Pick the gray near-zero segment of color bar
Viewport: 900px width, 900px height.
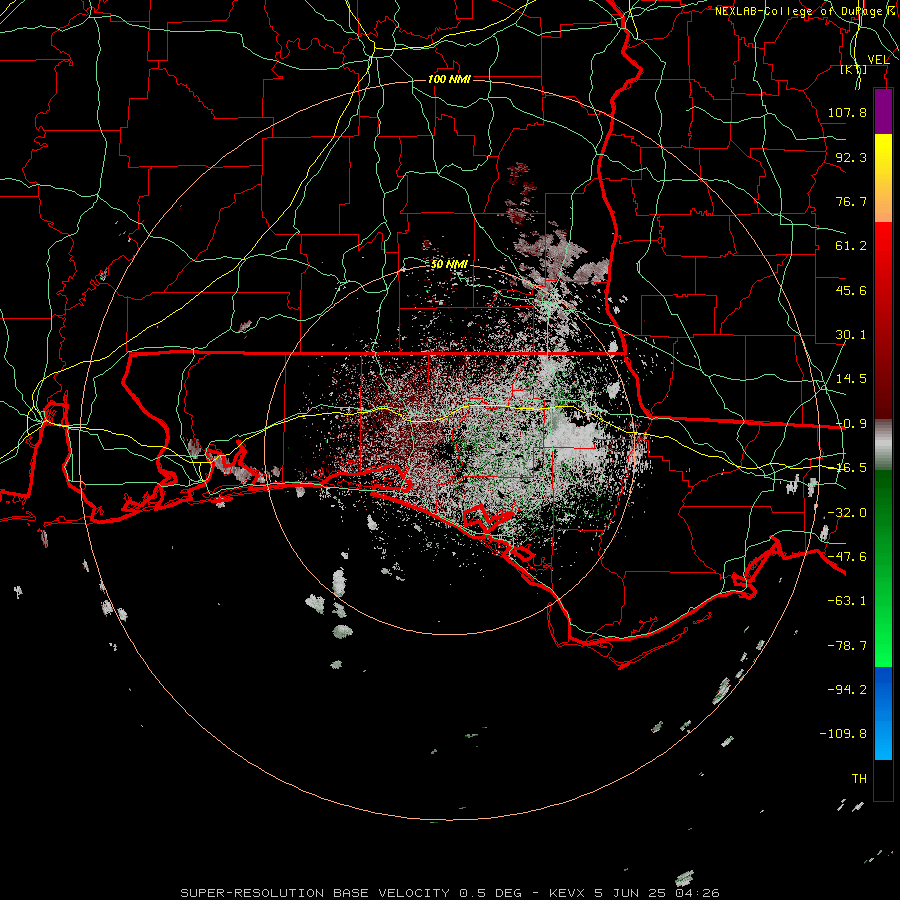(883, 444)
